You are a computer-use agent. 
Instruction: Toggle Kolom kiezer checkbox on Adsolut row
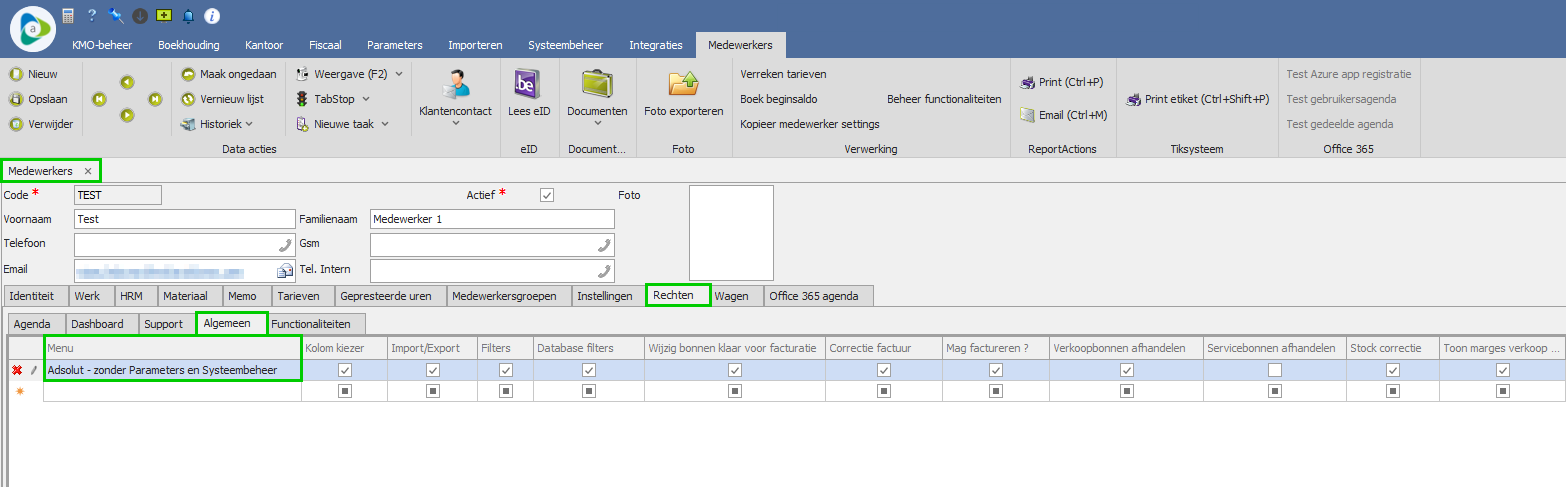point(345,370)
